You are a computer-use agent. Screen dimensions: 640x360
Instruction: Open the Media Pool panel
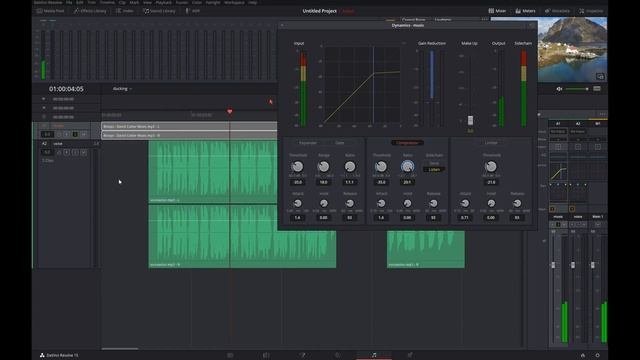[x=51, y=11]
